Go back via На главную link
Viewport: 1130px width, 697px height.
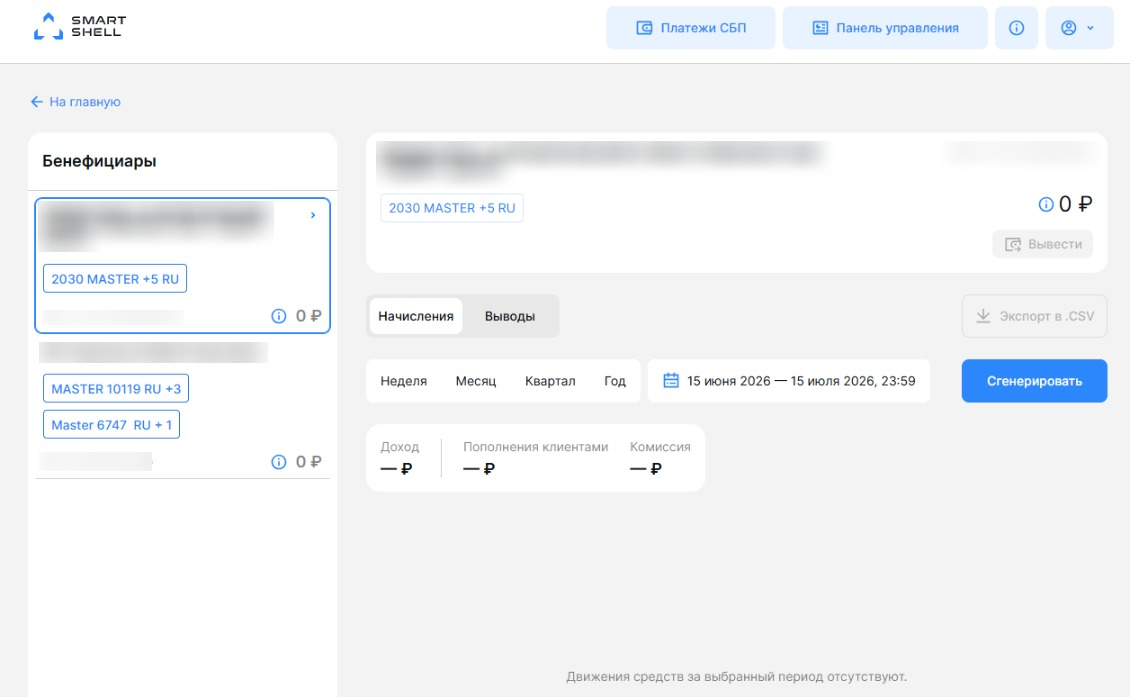76,102
